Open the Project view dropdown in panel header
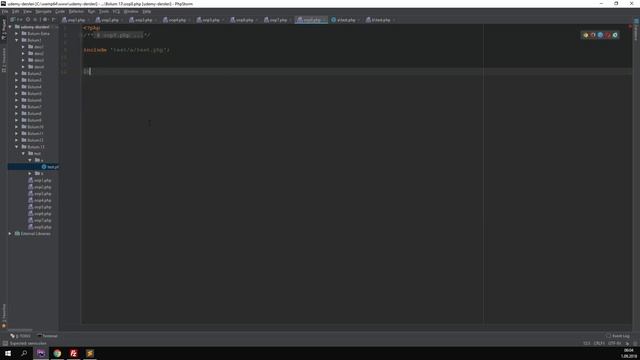 coord(16,20)
